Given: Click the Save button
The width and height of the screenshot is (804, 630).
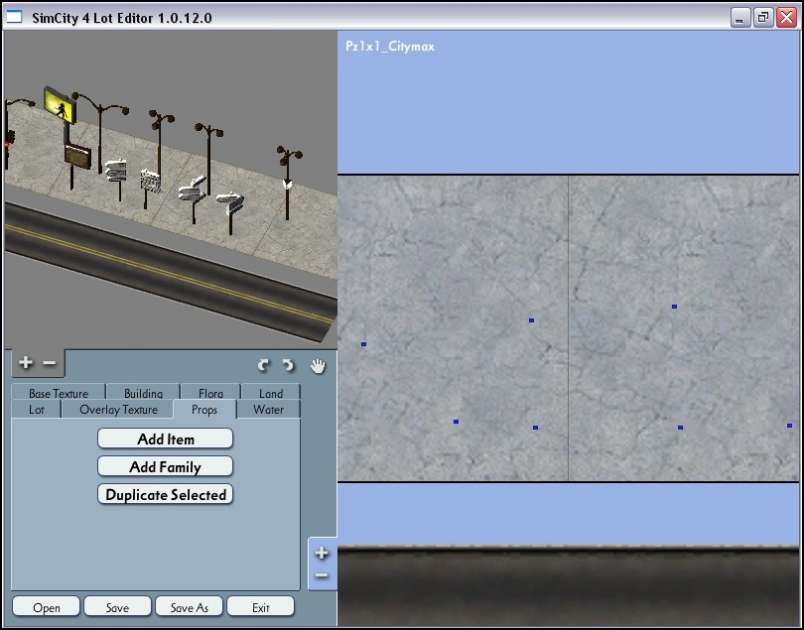Looking at the screenshot, I should (x=117, y=607).
